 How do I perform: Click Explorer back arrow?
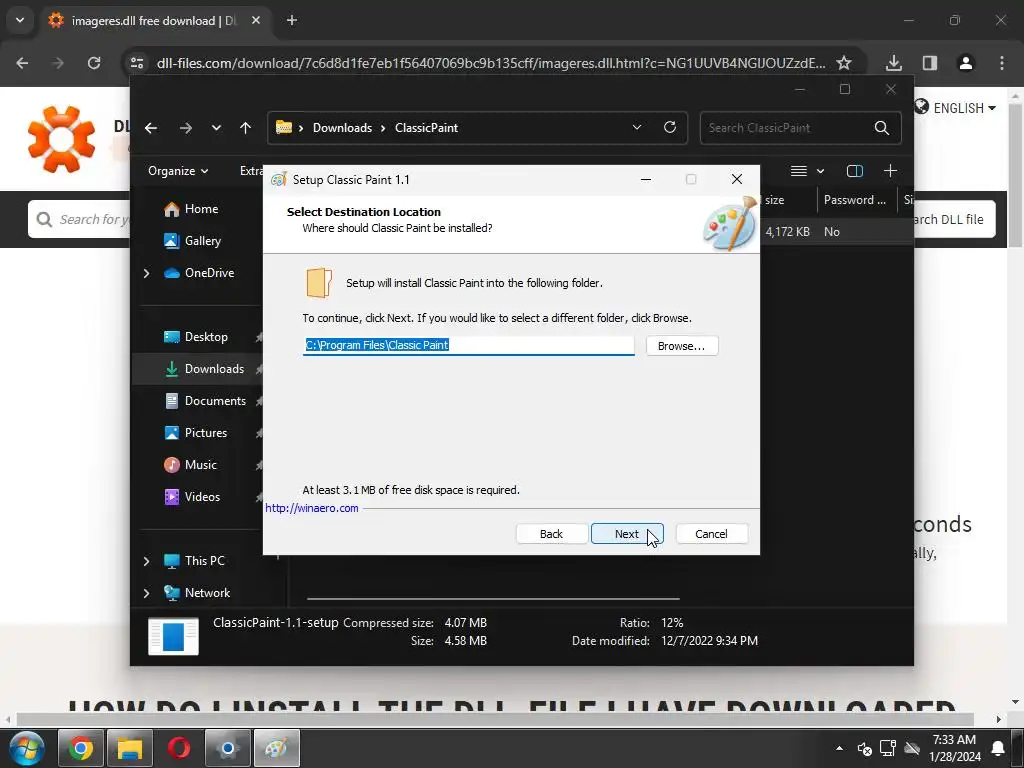[151, 128]
